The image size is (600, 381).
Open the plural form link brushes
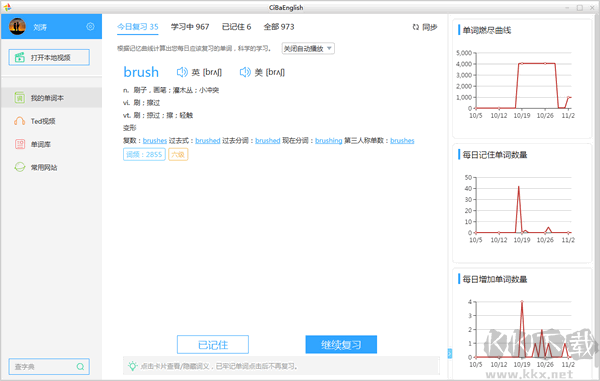pyautogui.click(x=155, y=140)
